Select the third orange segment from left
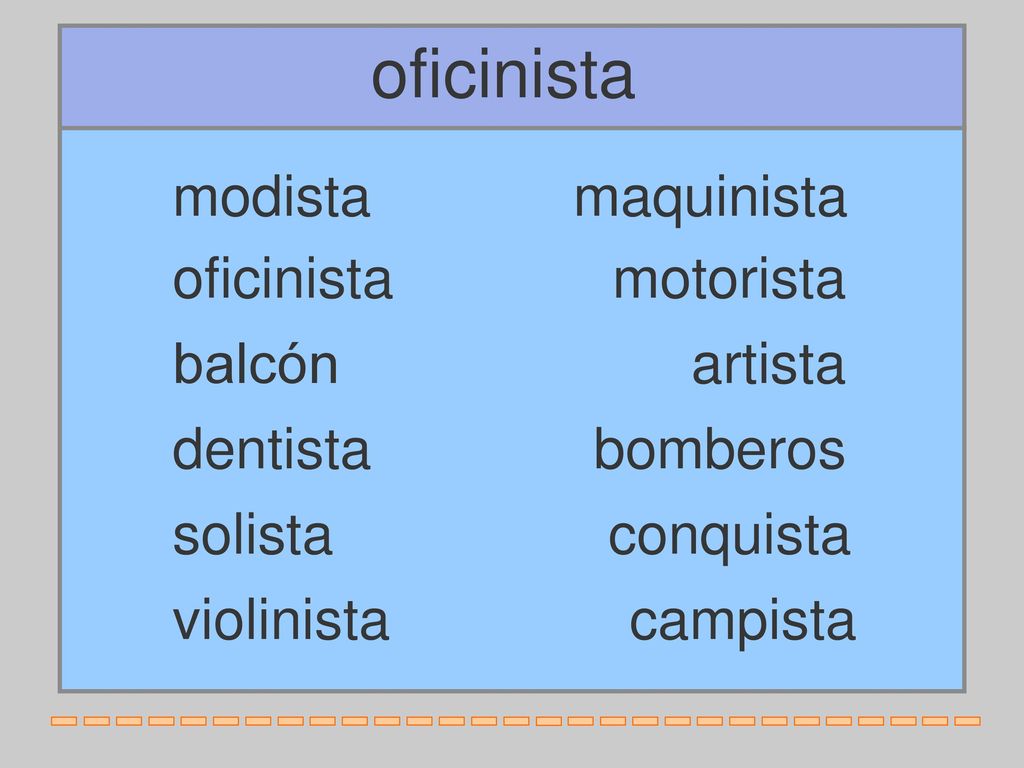This screenshot has width=1024, height=768. pyautogui.click(x=129, y=721)
